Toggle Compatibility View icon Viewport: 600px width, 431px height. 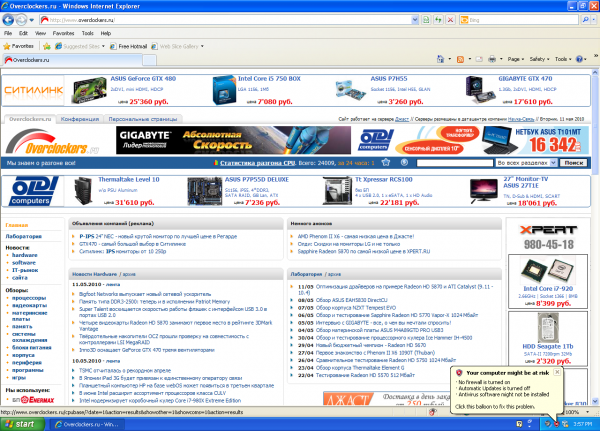426,20
